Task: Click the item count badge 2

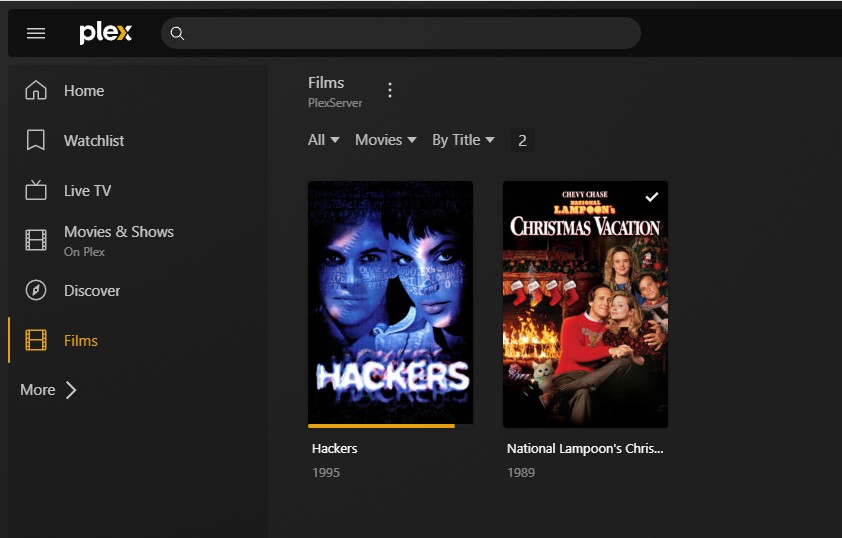Action: pos(522,141)
